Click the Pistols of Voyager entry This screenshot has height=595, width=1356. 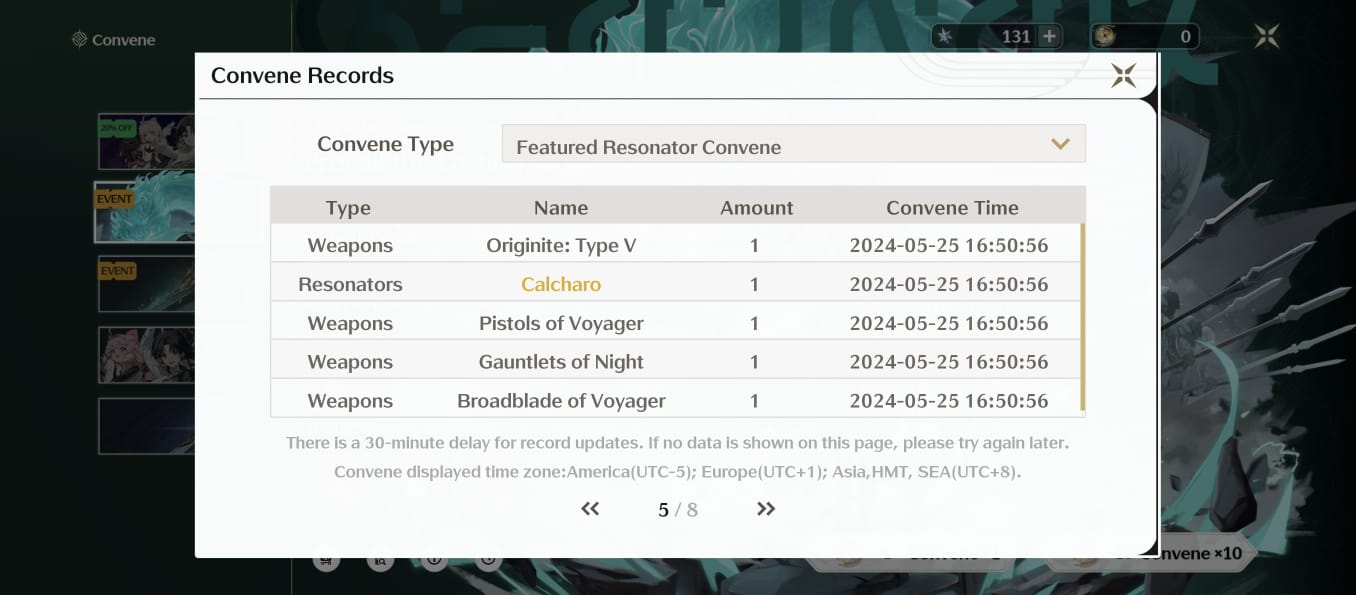(x=561, y=323)
